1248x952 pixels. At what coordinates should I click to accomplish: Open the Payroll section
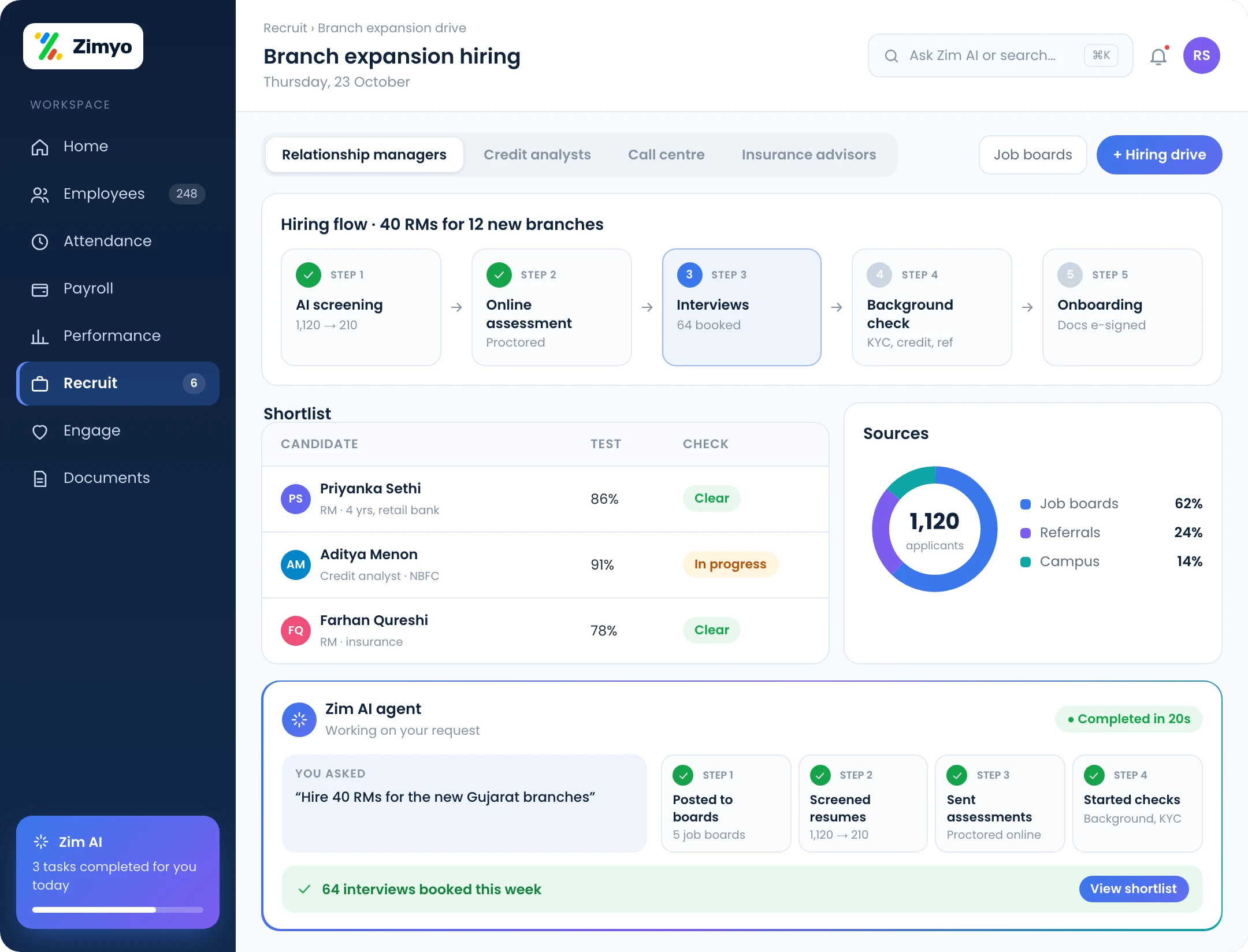[118, 288]
